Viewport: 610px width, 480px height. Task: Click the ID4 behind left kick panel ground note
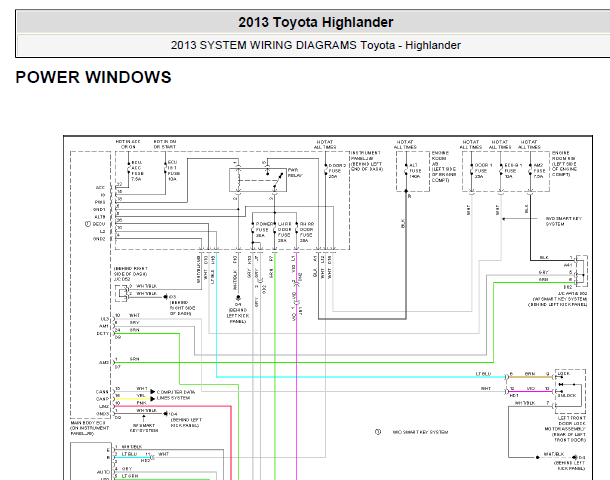click(x=184, y=420)
